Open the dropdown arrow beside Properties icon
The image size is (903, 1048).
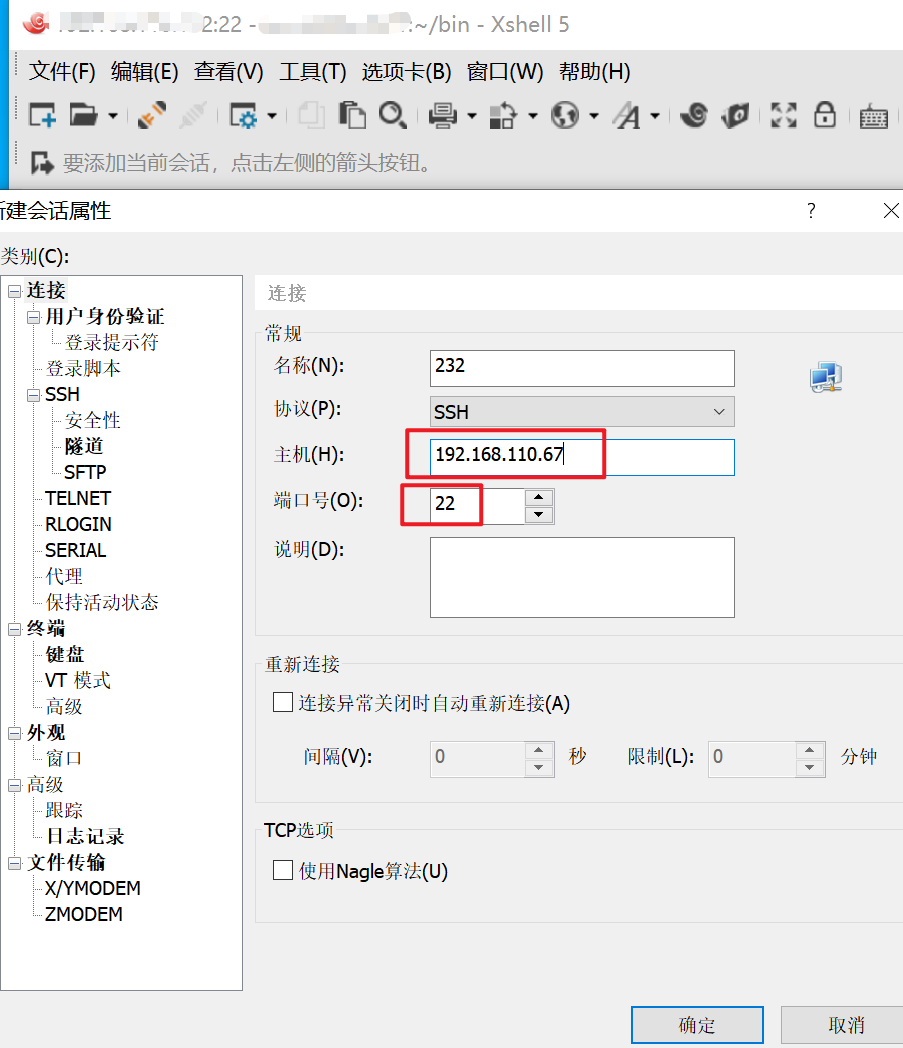(271, 116)
